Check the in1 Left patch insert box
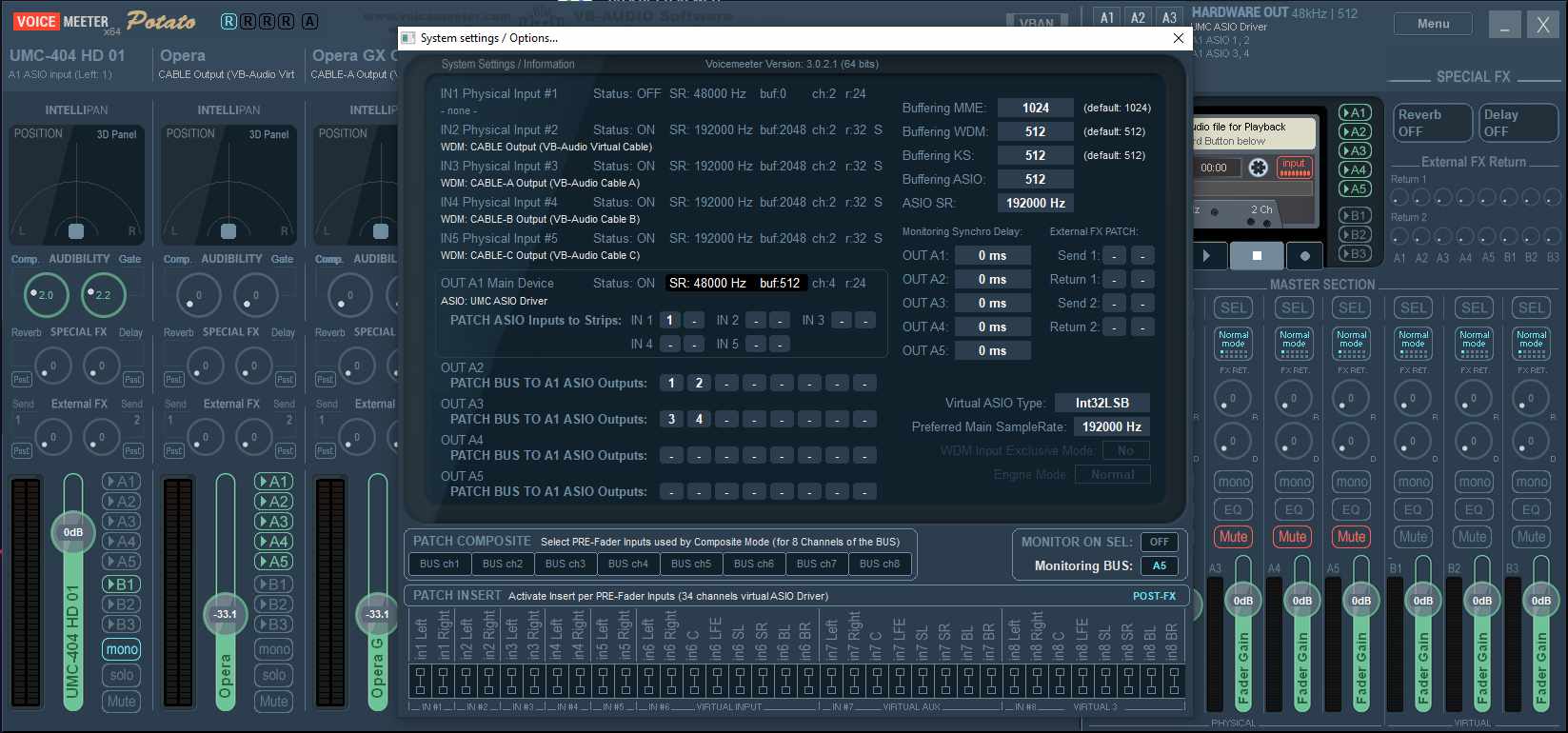 (420, 681)
